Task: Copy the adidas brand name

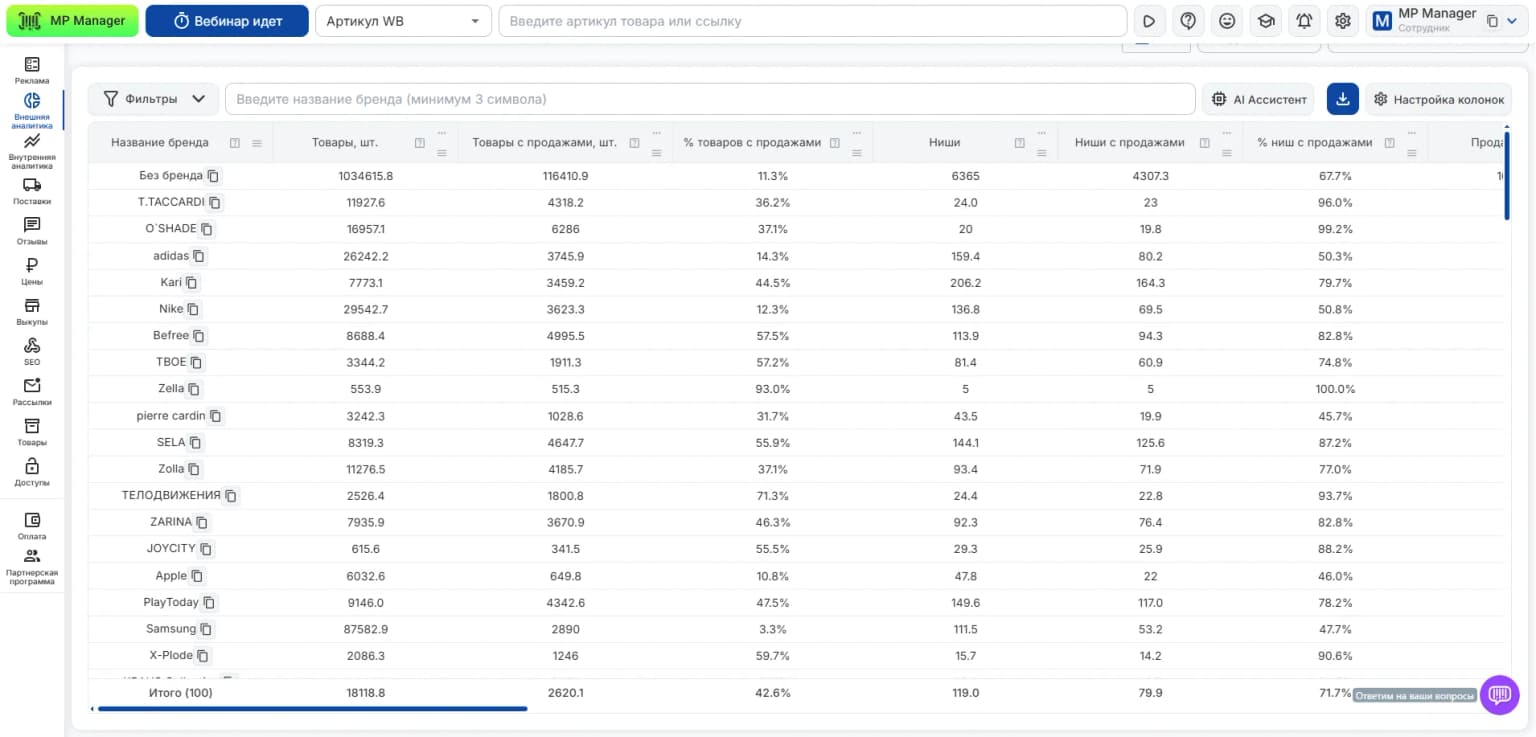Action: 199,256
